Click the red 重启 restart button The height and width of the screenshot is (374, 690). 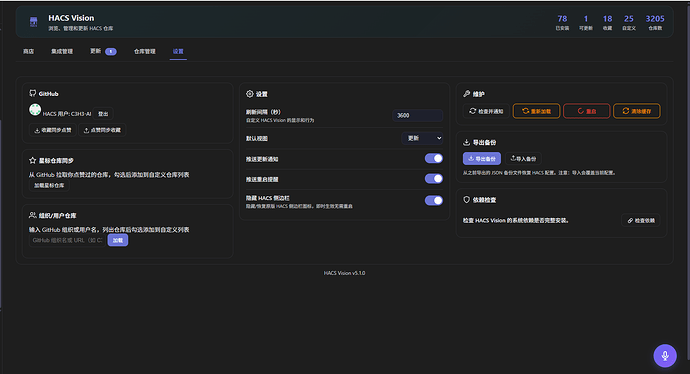(x=587, y=111)
